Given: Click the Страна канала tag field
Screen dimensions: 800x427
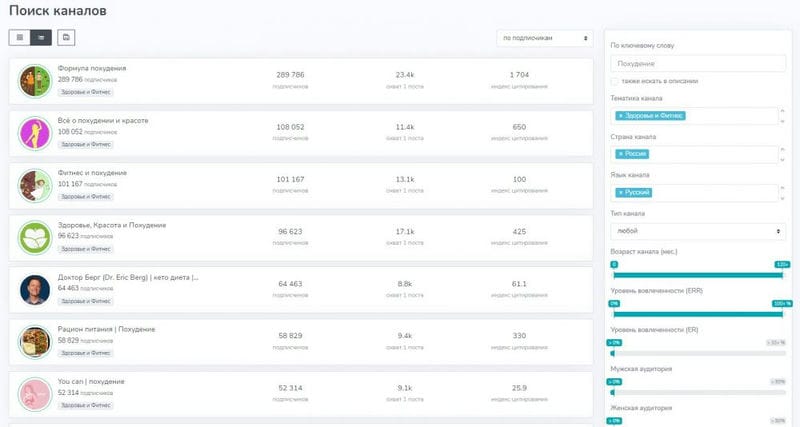Looking at the screenshot, I should click(694, 154).
